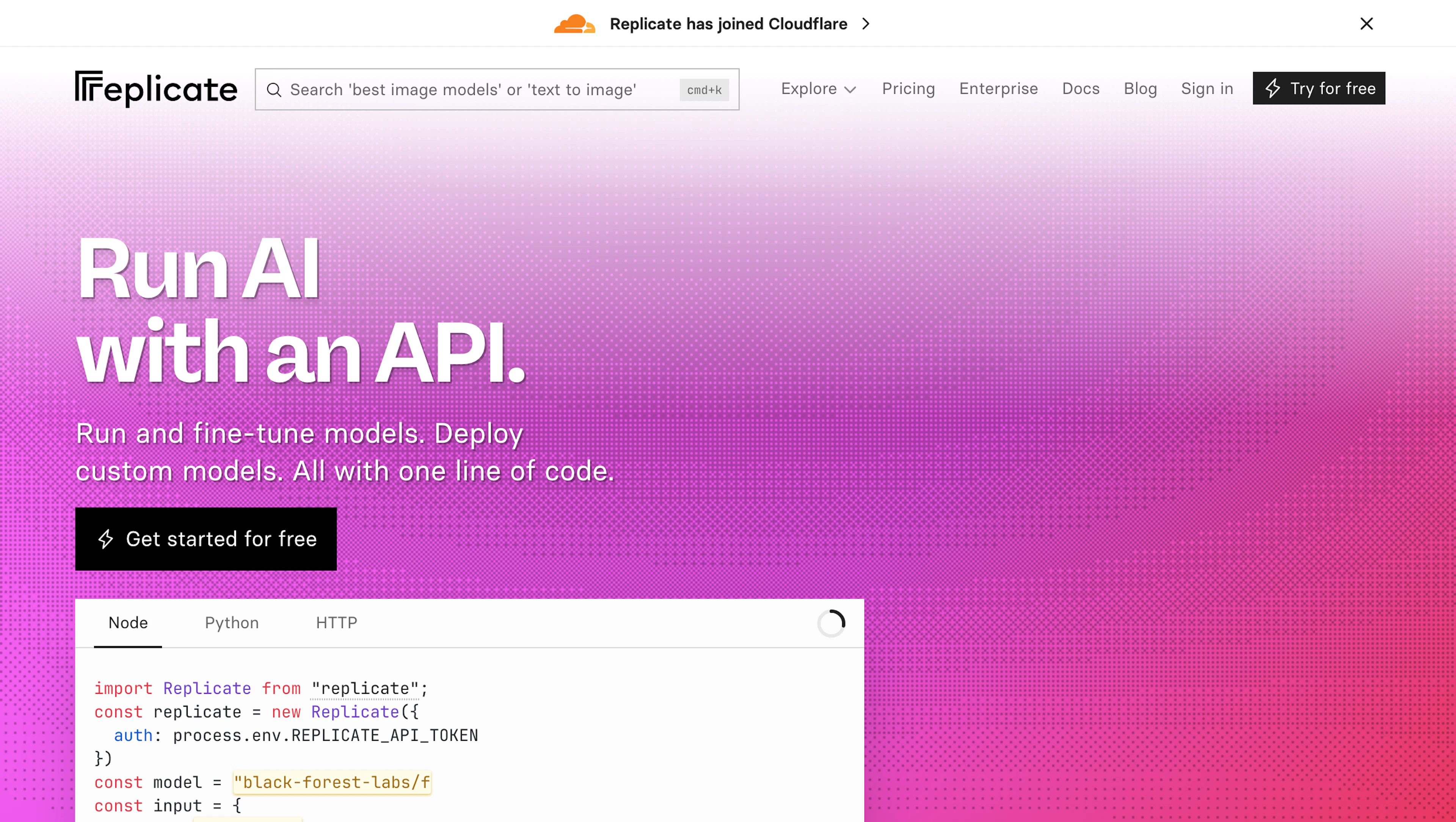Screen dimensions: 1456x822
Task: Click lightning bolt icon in Try for free
Action: (1272, 88)
